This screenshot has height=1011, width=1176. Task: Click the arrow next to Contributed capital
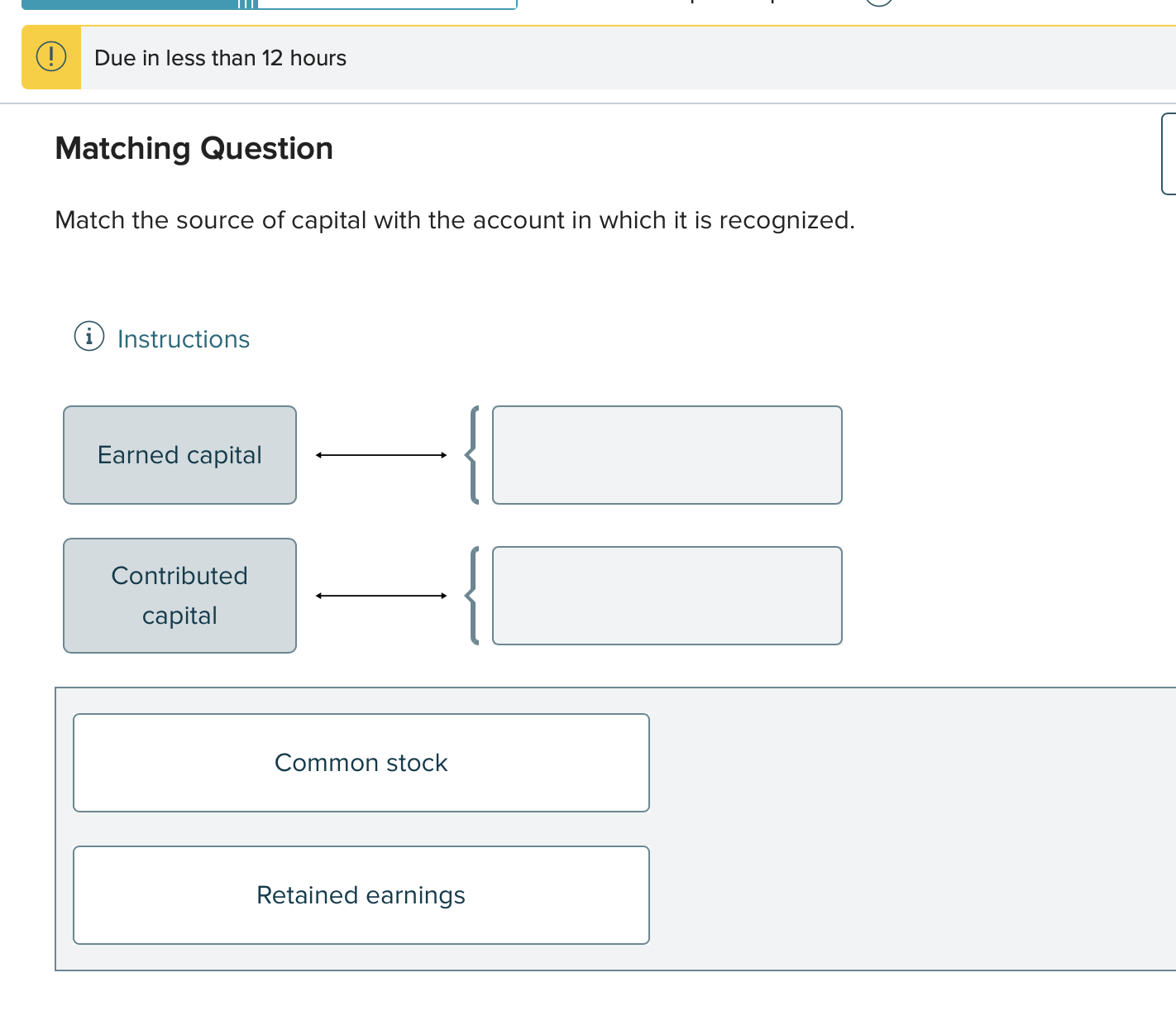coord(381,596)
